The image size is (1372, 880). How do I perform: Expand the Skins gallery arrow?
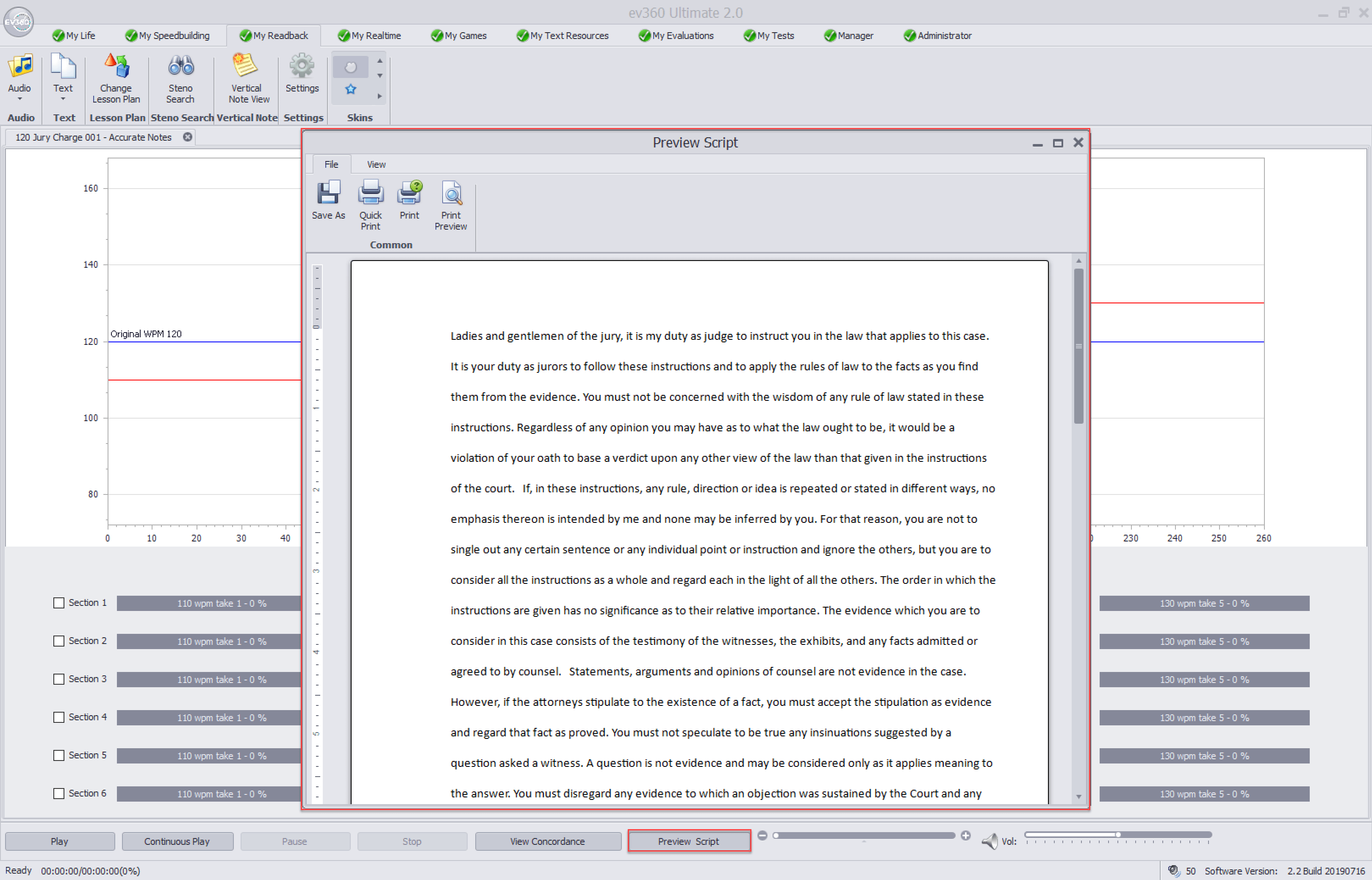click(380, 97)
